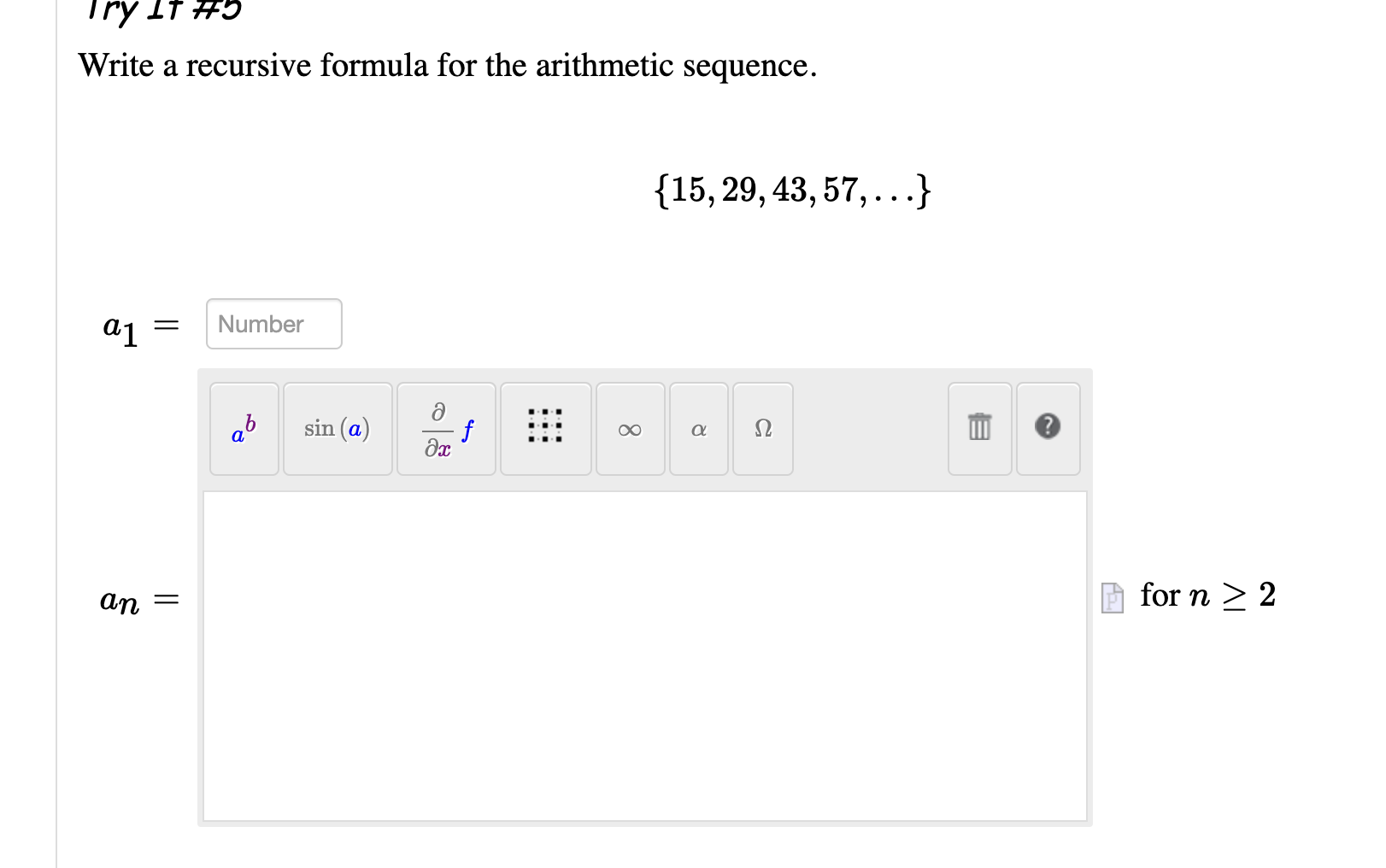
Task: Expand the trig functions via sin(a)
Action: [x=338, y=429]
